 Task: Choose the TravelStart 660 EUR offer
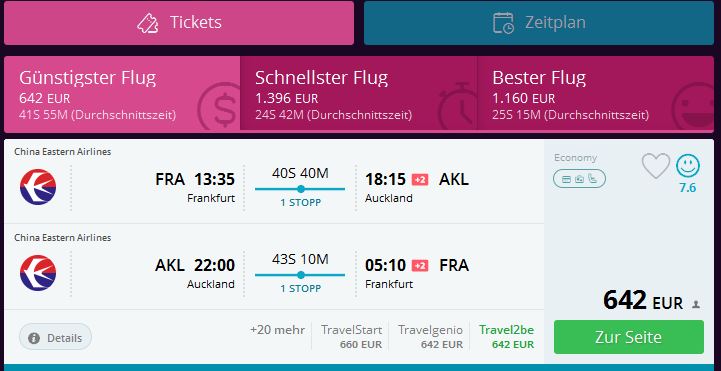[352, 337]
